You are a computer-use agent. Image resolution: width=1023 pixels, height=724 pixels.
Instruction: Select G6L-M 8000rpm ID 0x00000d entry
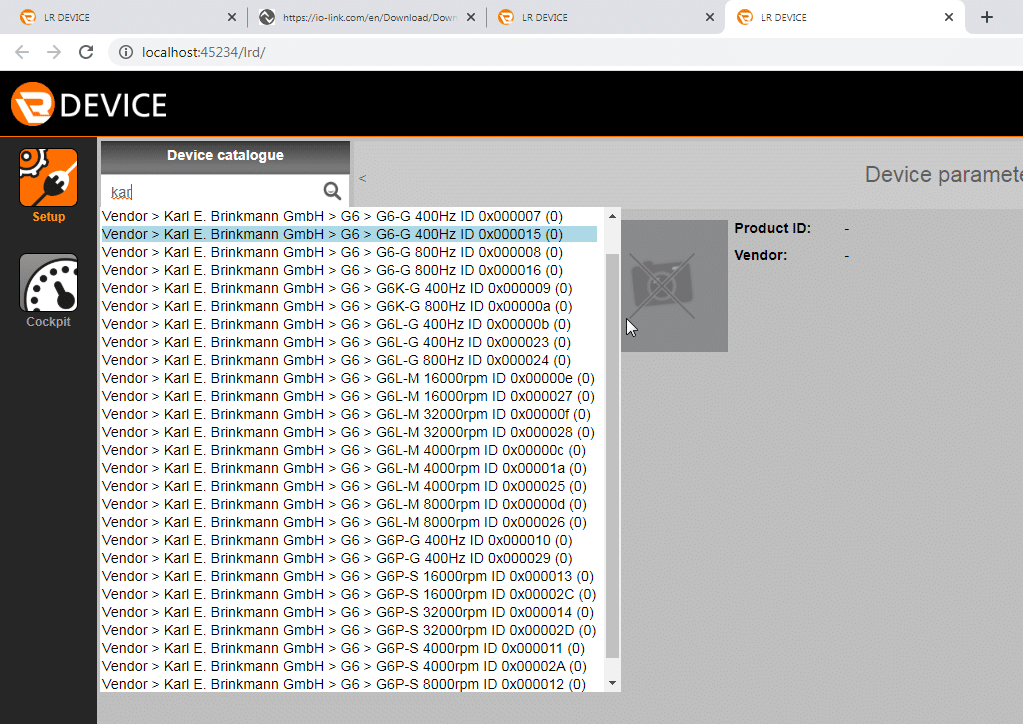349,504
